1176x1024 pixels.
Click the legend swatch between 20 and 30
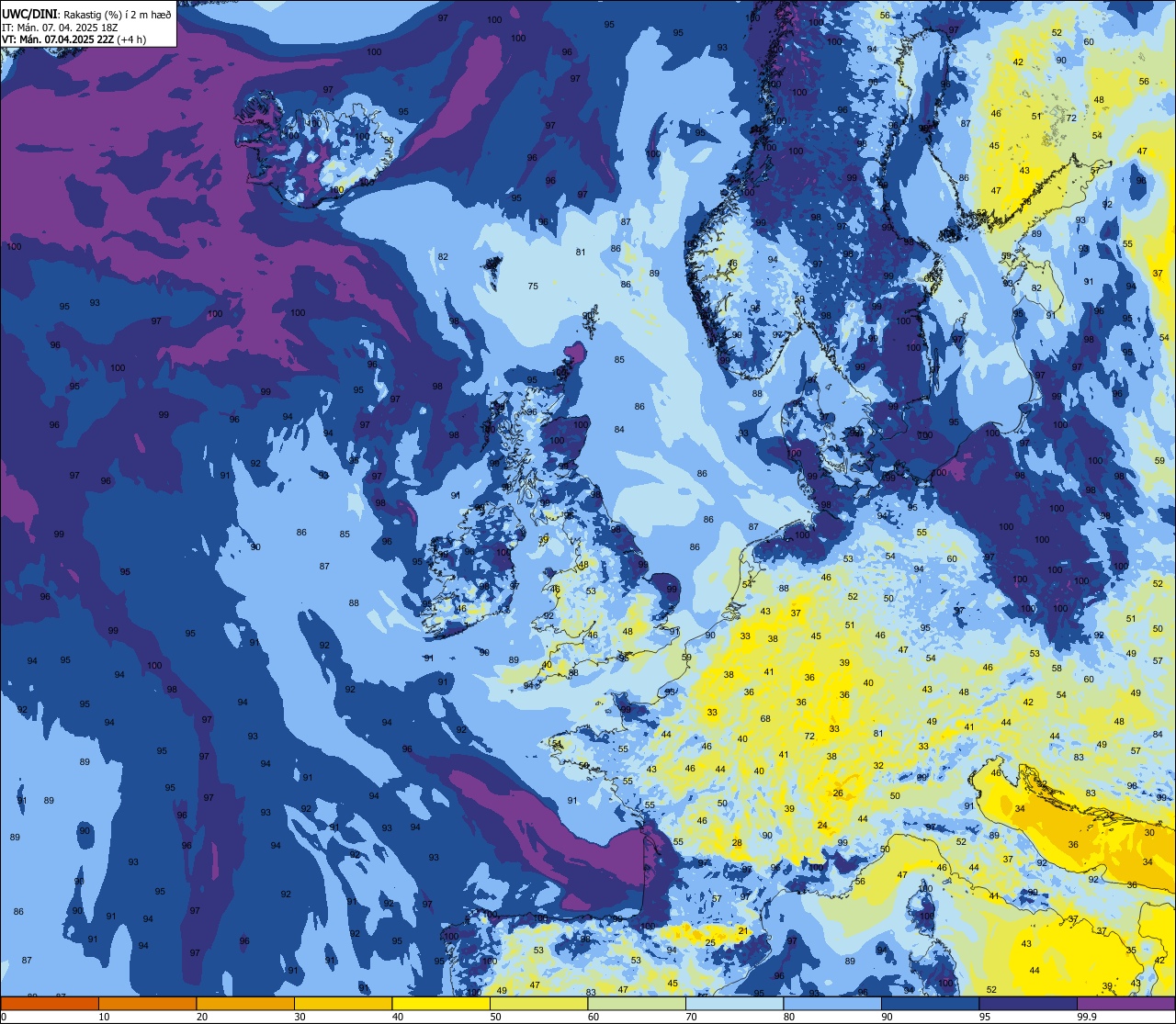click(x=245, y=1004)
